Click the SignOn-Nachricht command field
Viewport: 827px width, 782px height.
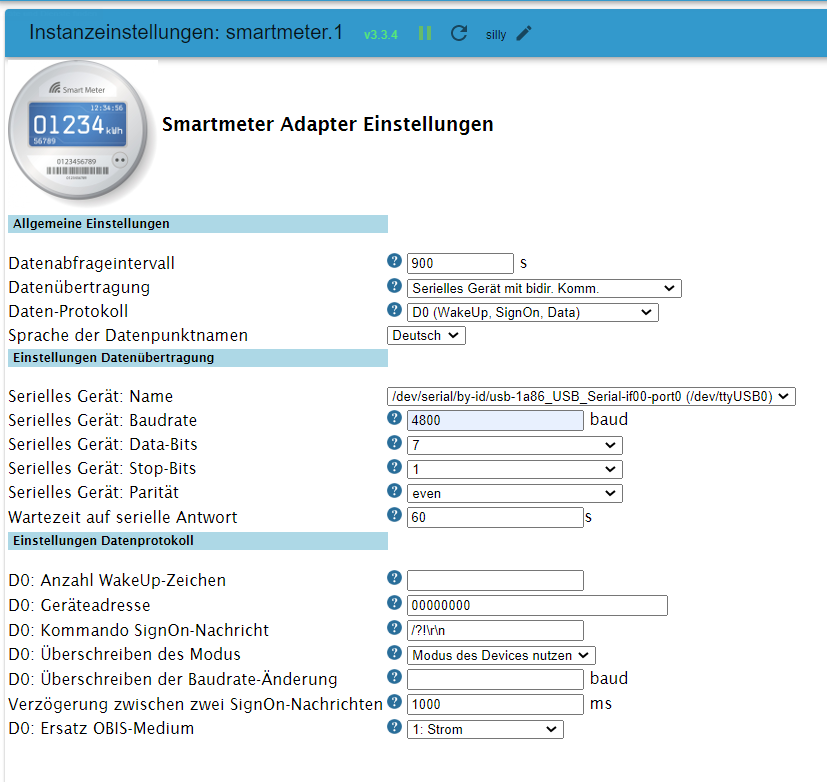tap(495, 630)
